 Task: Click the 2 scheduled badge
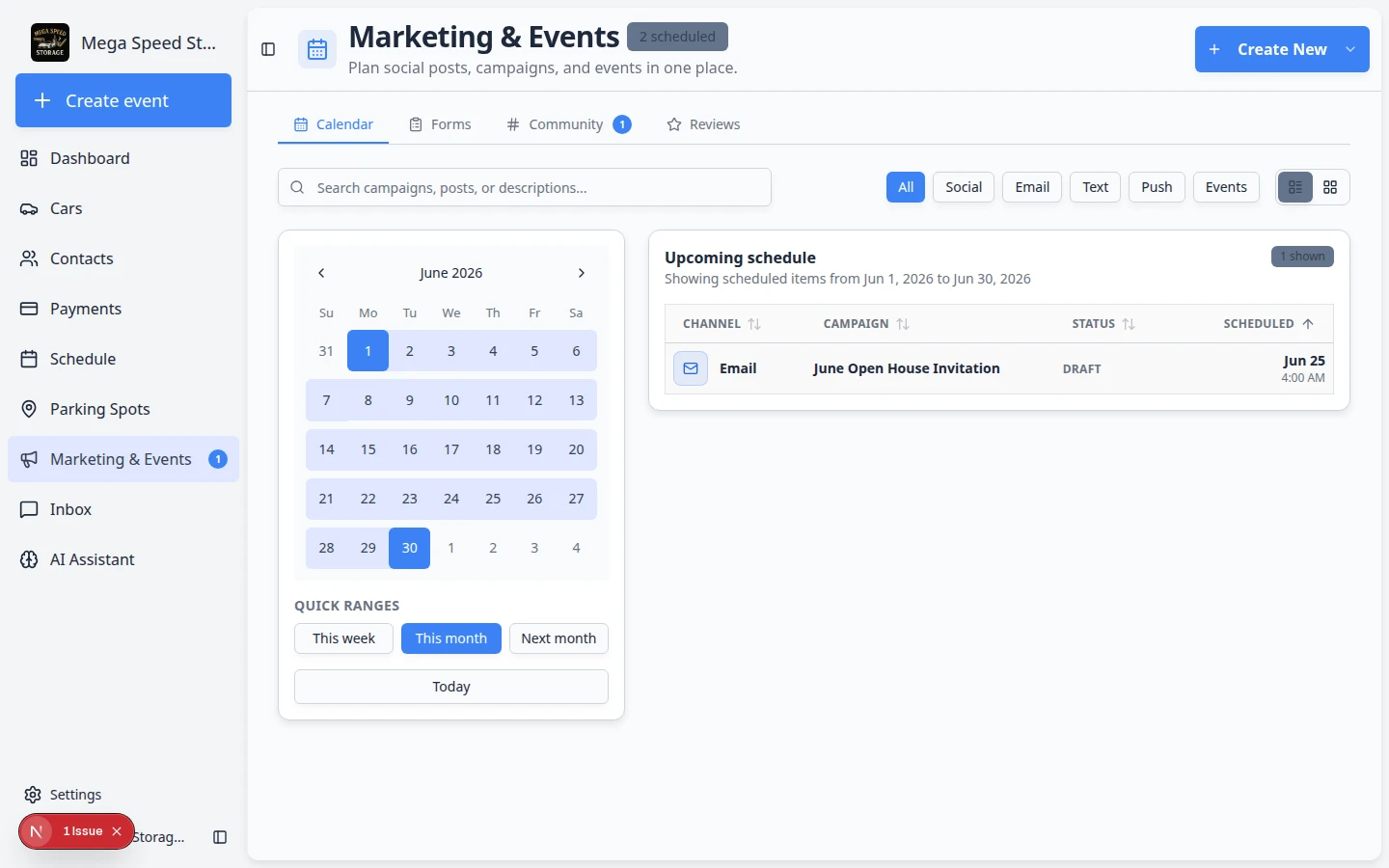click(677, 37)
